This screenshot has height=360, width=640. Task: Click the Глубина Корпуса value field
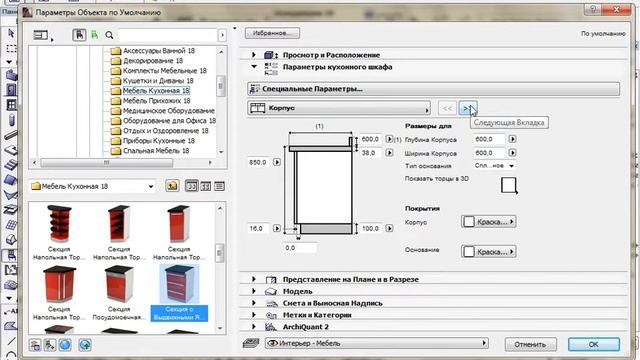coord(490,139)
